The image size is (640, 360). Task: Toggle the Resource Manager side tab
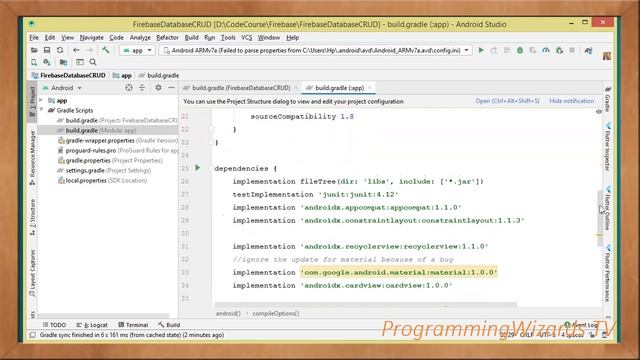[x=32, y=158]
